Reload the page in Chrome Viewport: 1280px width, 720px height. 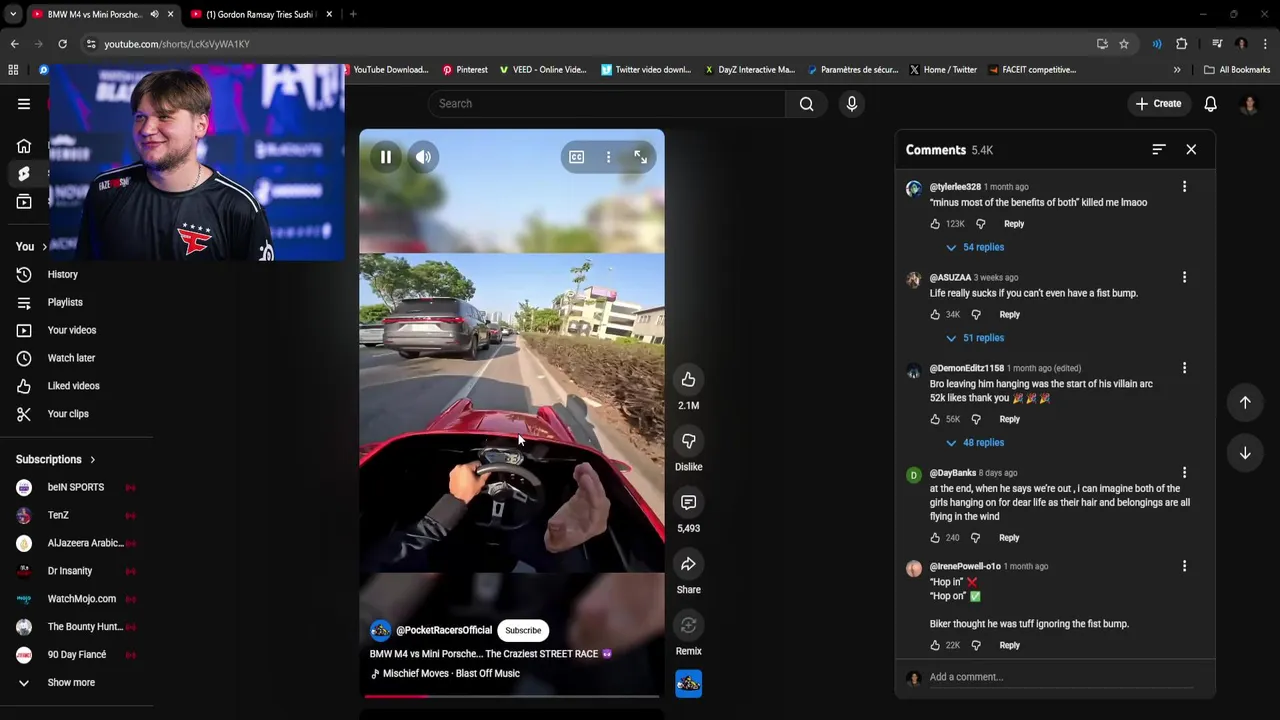pyautogui.click(x=62, y=44)
